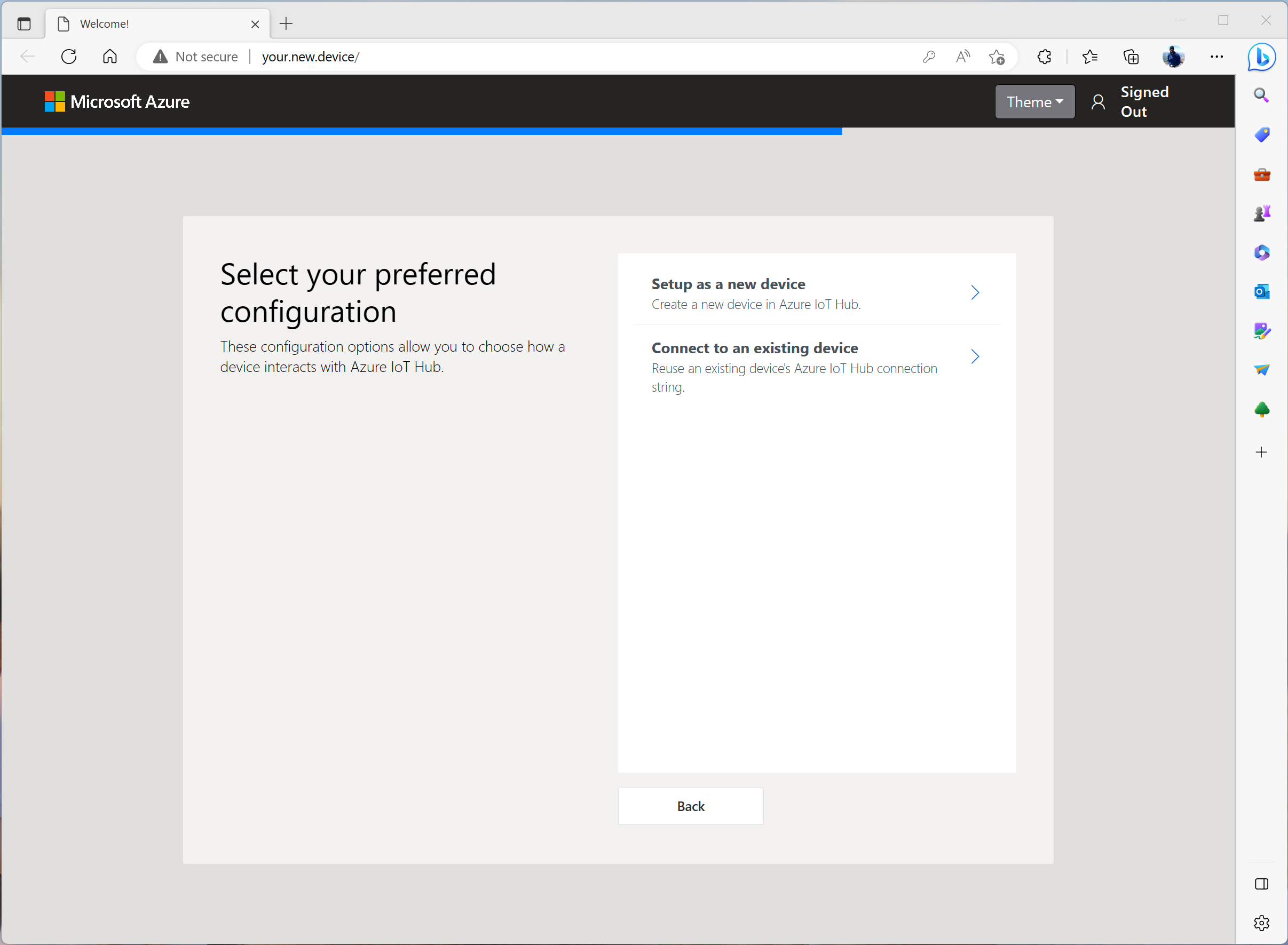Add this page to favorites
This screenshot has width=1288, height=945.
pyautogui.click(x=997, y=57)
